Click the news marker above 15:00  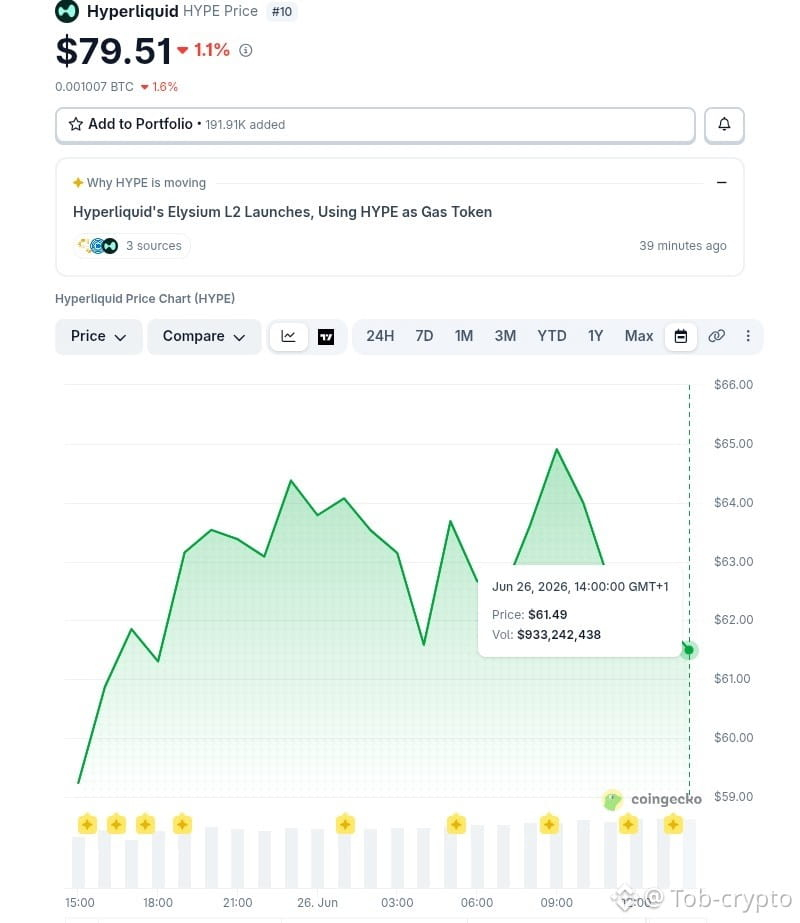point(87,824)
